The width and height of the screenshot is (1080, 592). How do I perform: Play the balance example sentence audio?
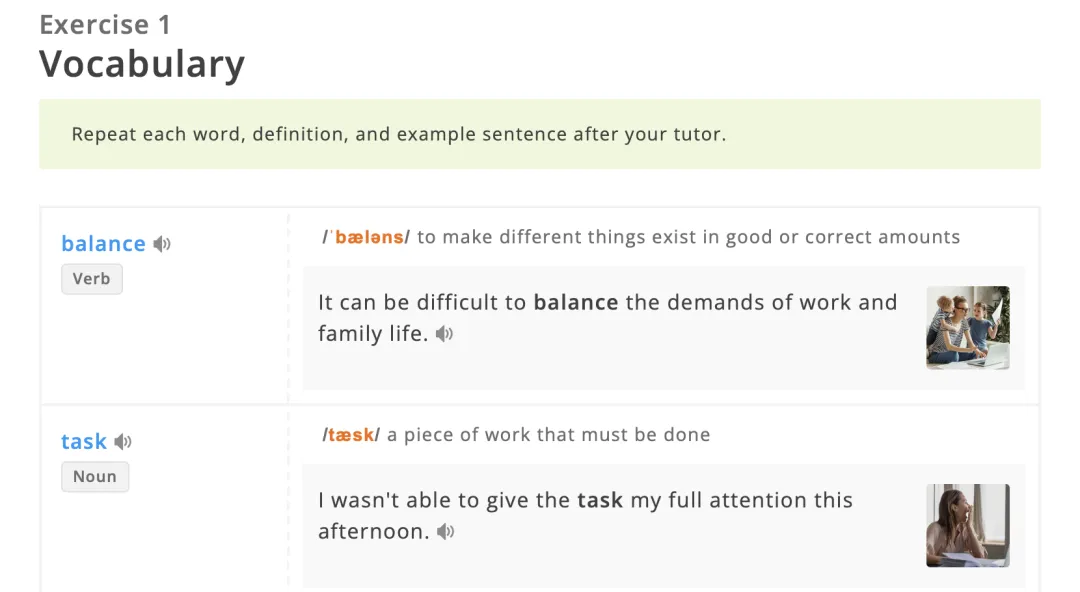(x=444, y=334)
